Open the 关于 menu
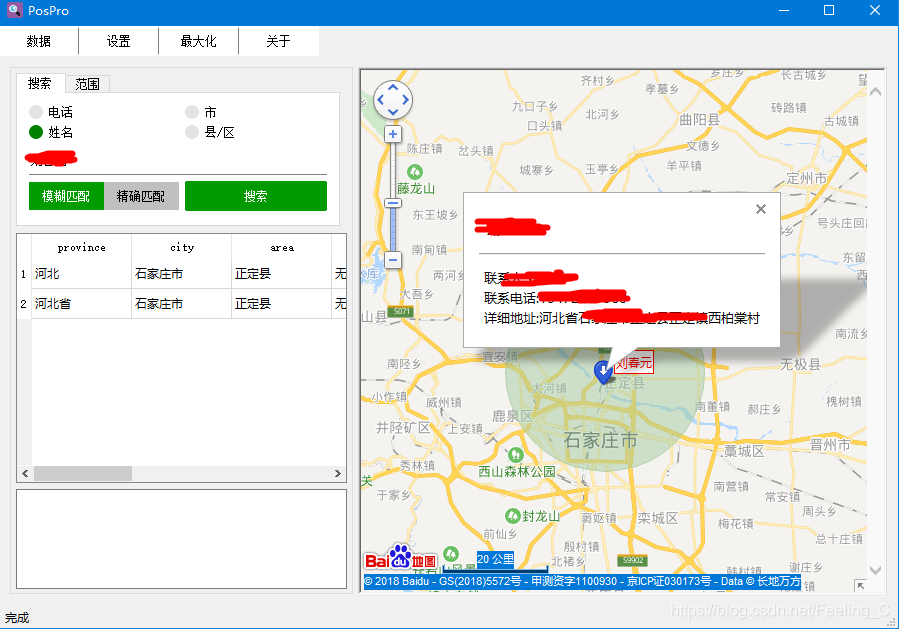This screenshot has height=629, width=899. [279, 41]
